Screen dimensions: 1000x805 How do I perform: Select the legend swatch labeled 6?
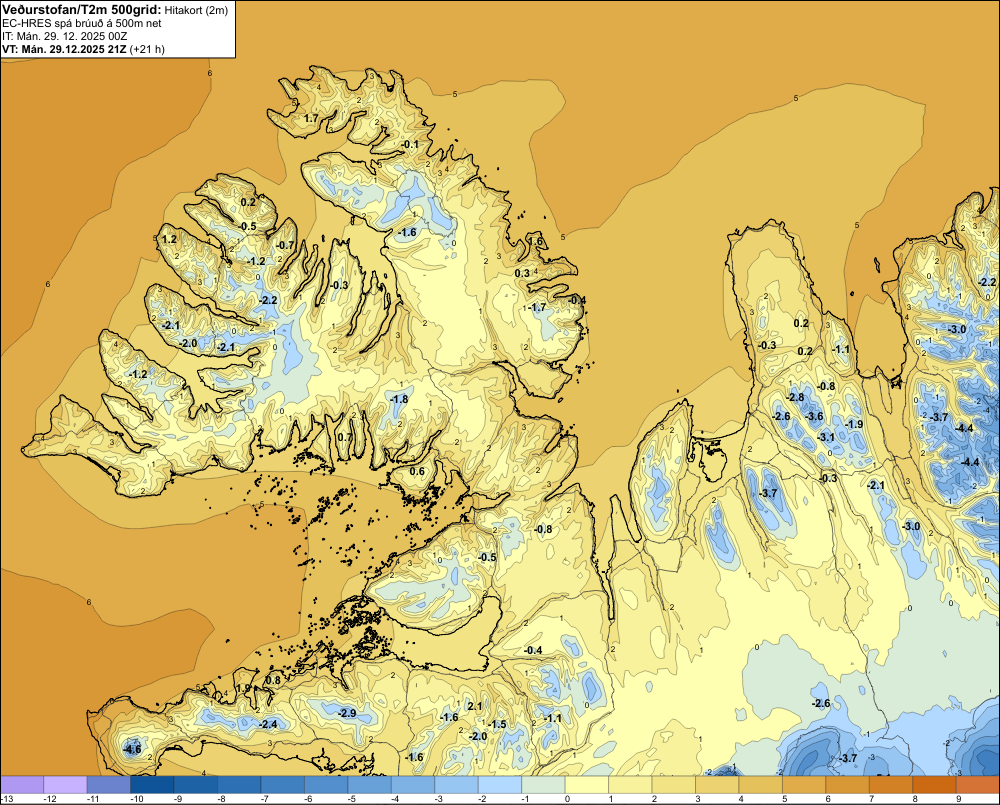click(x=847, y=784)
